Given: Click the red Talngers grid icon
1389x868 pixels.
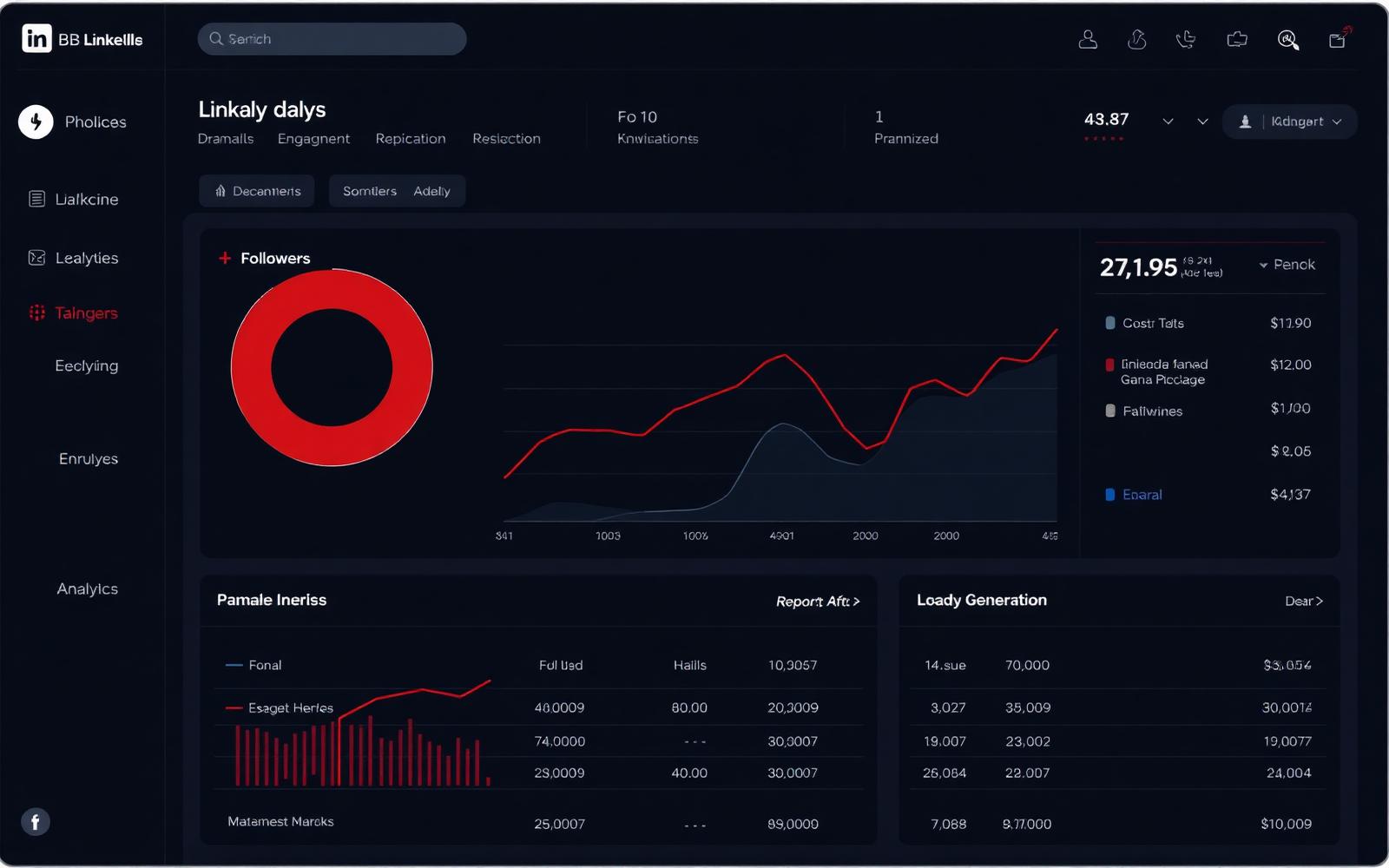Looking at the screenshot, I should click(x=36, y=312).
